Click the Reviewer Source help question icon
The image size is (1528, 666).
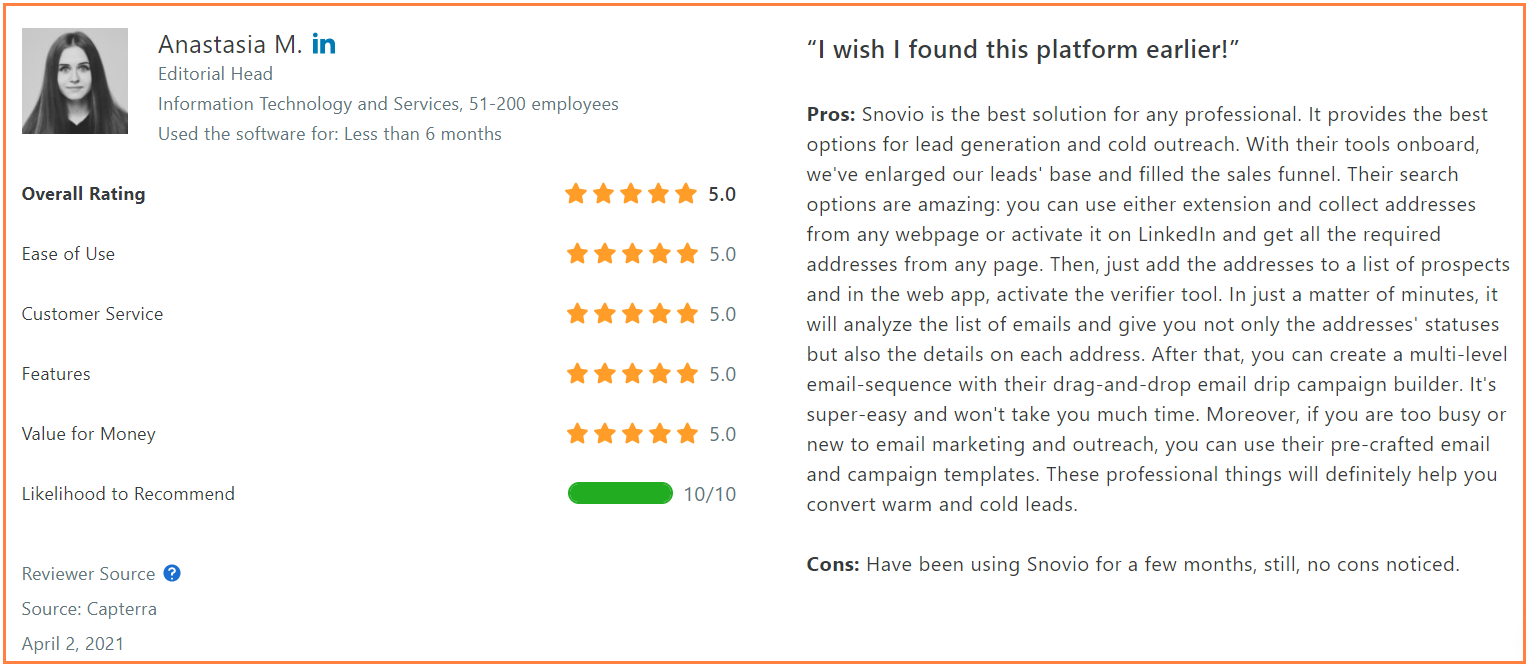[x=172, y=573]
